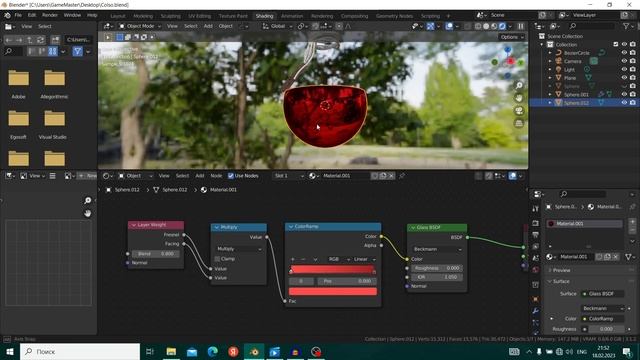
Task: Hide Plane with eye icon
Action: tap(624, 78)
